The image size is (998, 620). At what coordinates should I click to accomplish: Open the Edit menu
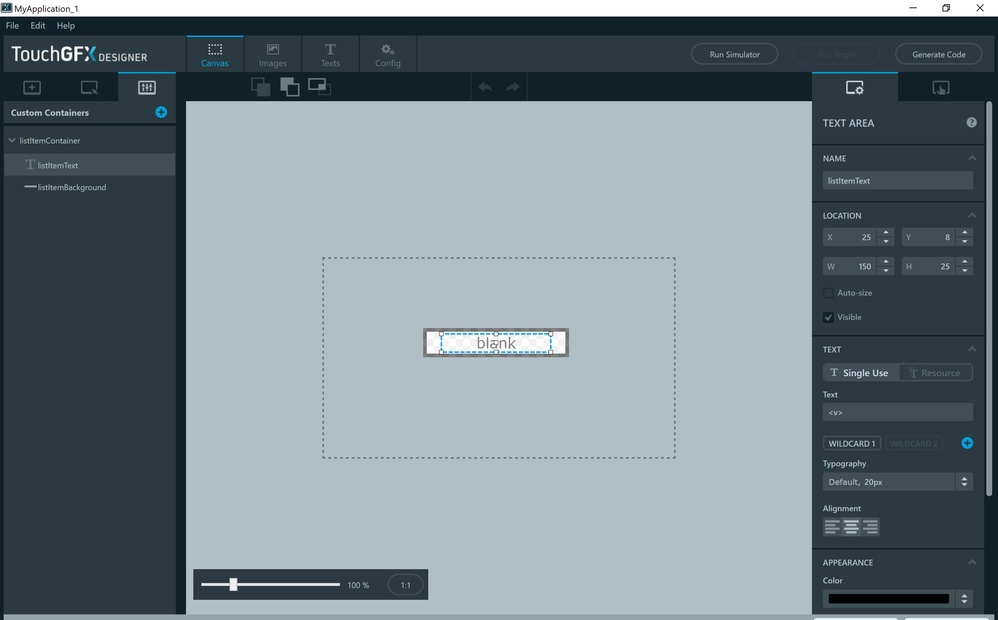pos(38,25)
